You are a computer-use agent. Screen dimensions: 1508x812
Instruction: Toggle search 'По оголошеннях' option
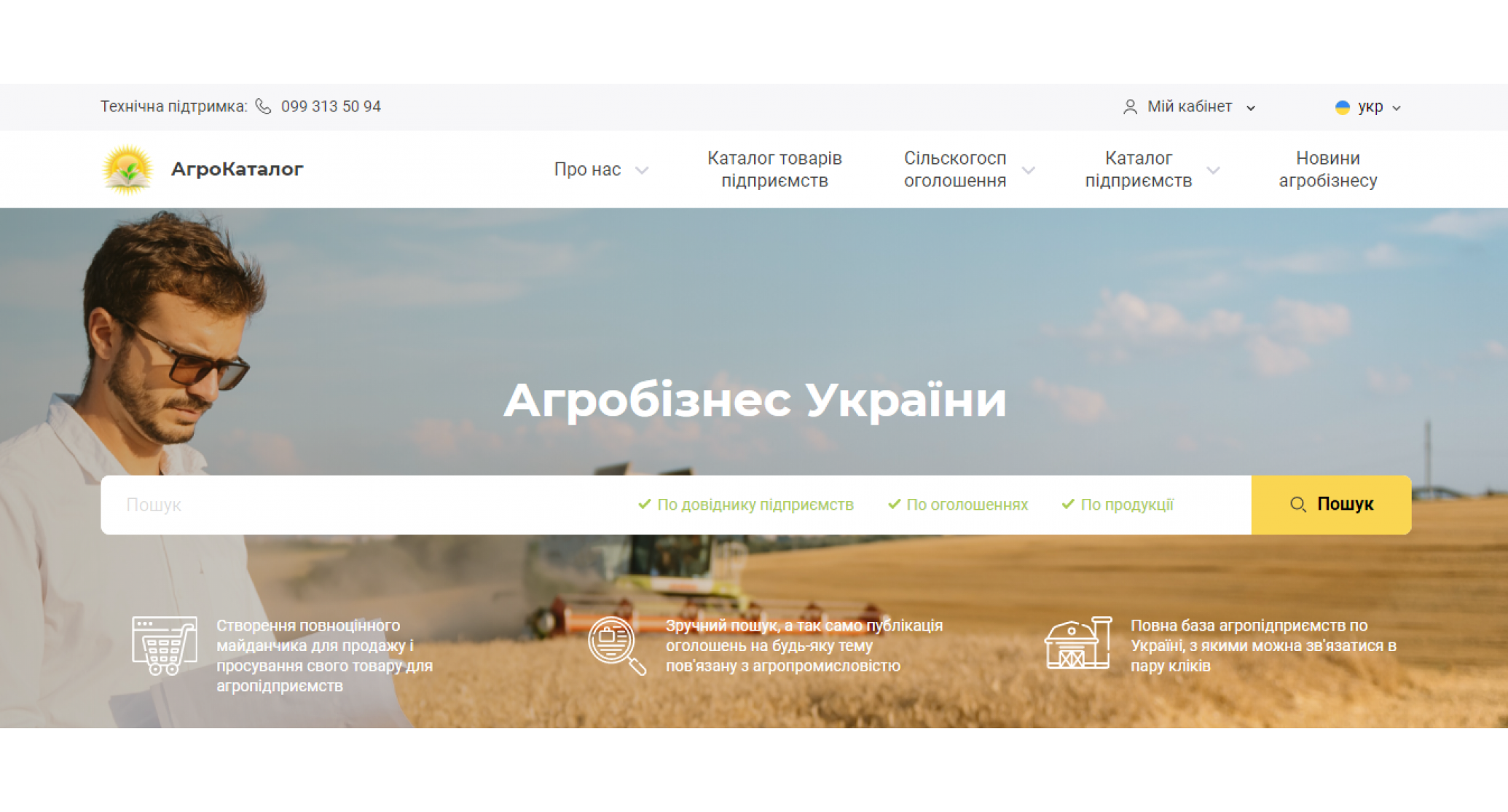pos(958,505)
